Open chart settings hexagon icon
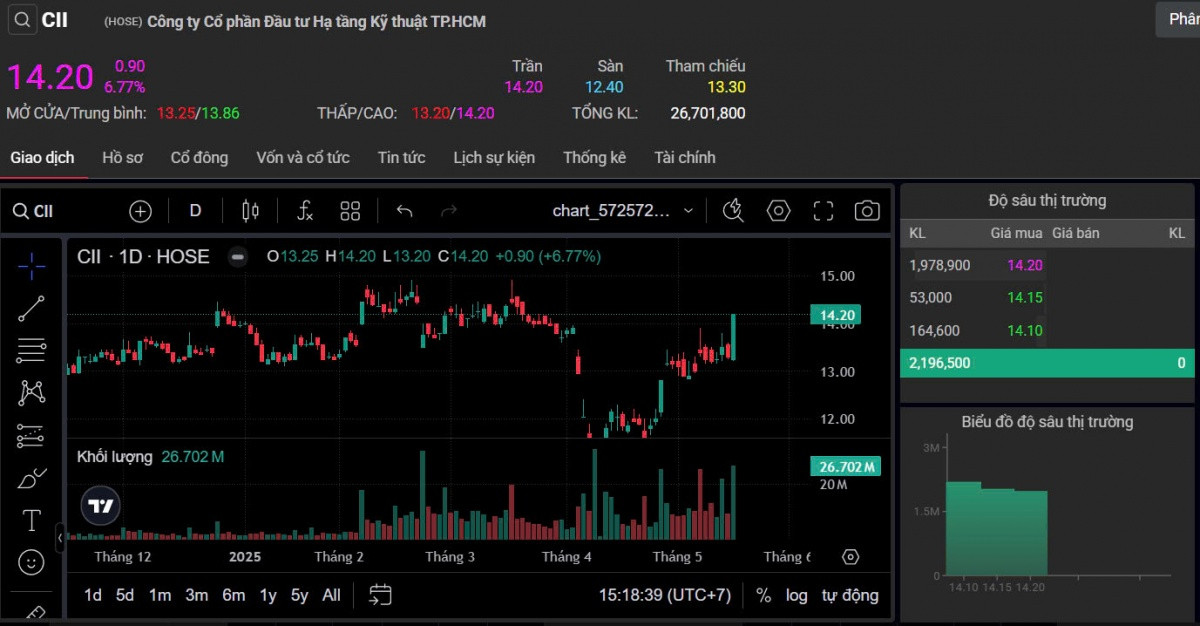The width and height of the screenshot is (1200, 626). click(x=778, y=211)
